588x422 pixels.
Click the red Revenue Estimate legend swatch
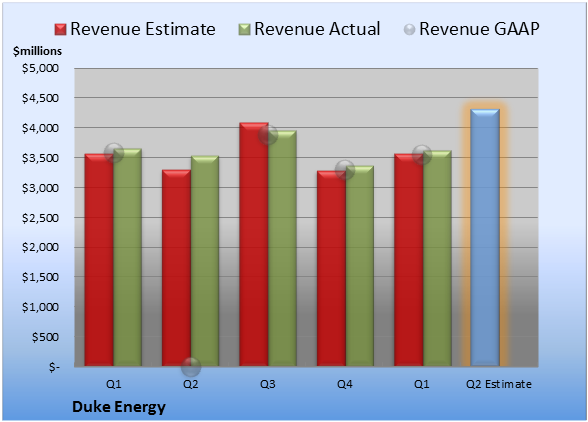click(x=60, y=29)
